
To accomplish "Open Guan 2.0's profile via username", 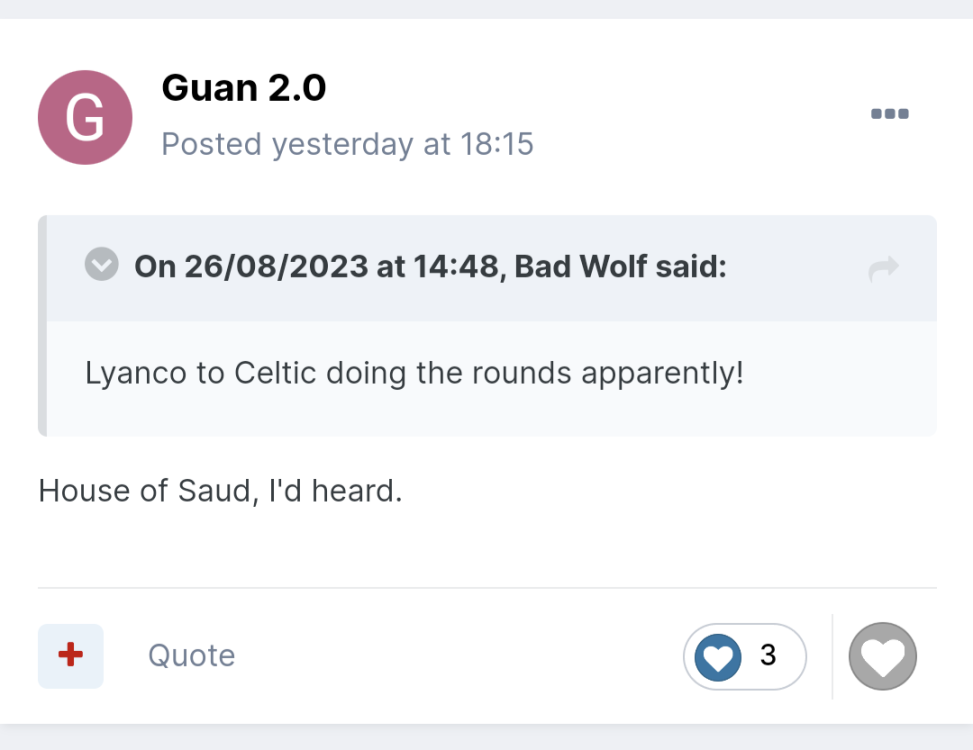I will [x=243, y=89].
